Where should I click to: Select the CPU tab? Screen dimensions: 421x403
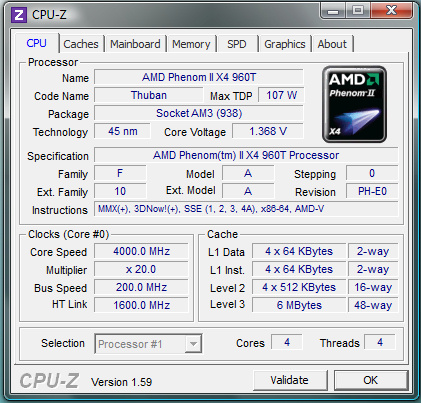coord(36,43)
